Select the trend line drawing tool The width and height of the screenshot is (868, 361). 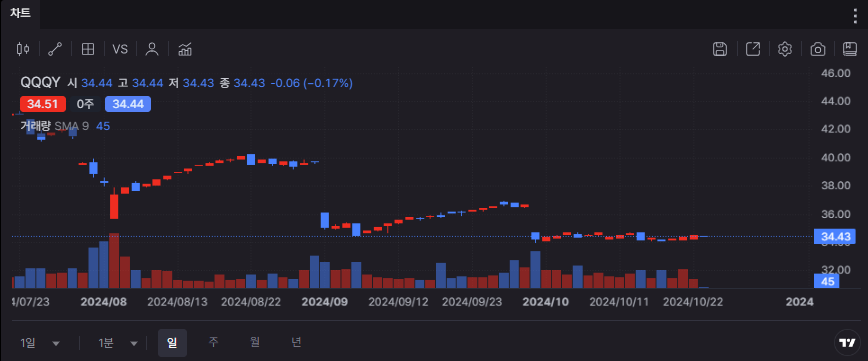coord(55,49)
